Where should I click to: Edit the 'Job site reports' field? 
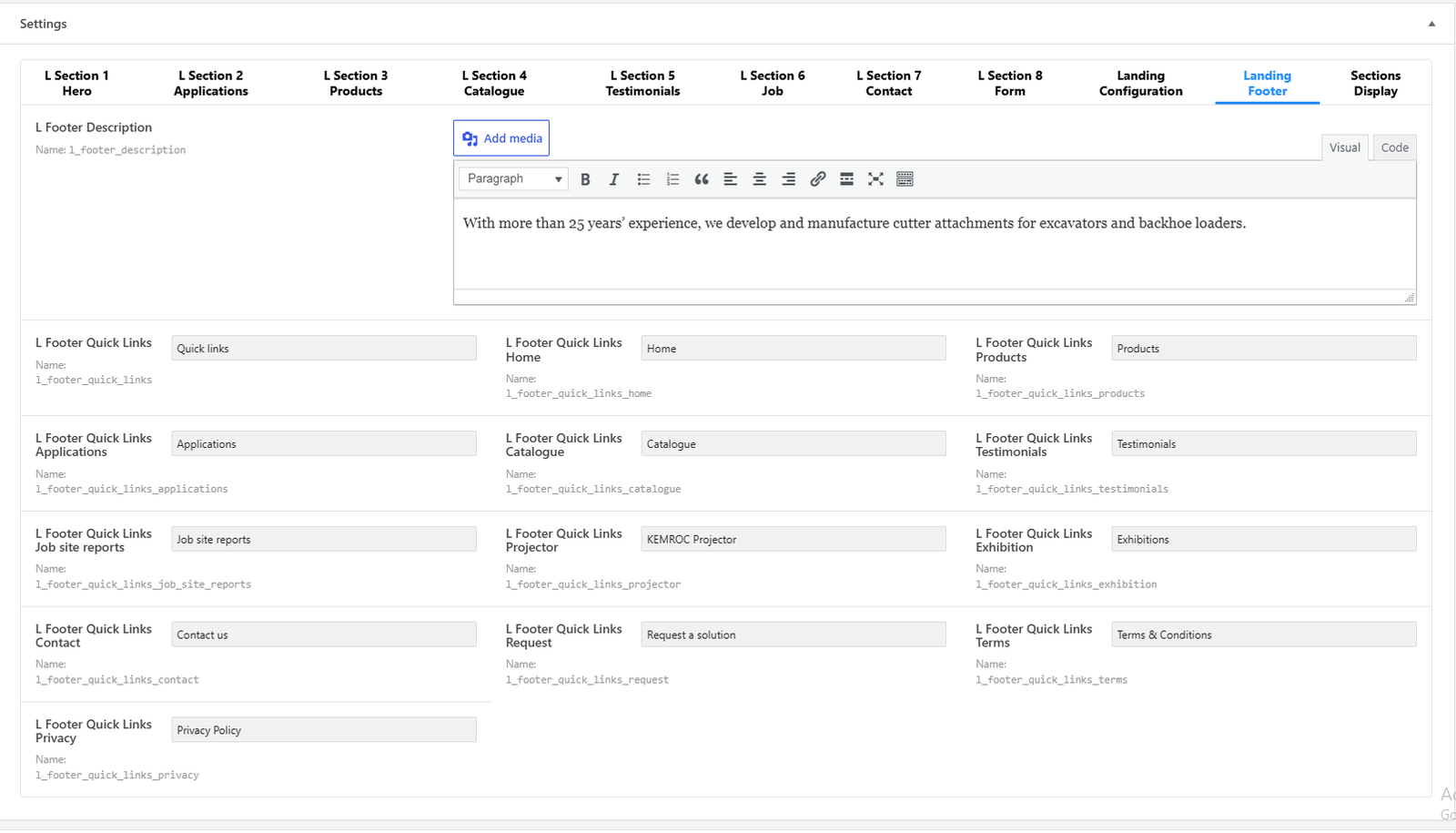point(324,540)
